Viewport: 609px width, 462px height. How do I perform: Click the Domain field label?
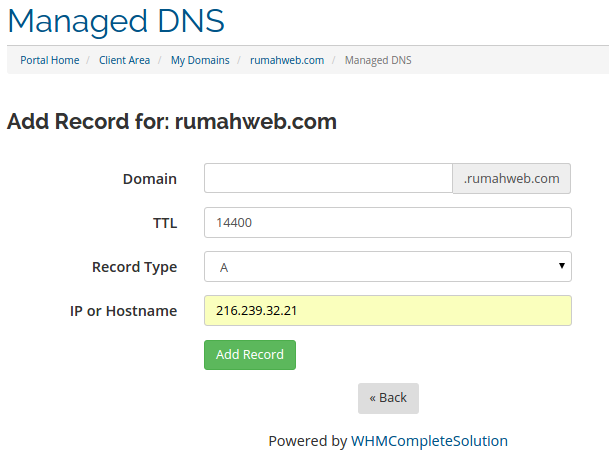click(150, 179)
